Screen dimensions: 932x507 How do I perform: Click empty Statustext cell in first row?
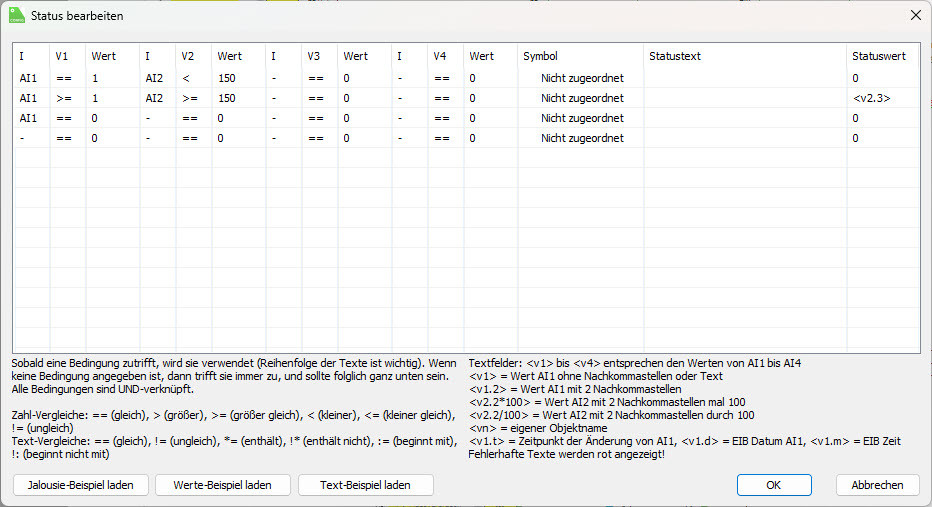[745, 78]
